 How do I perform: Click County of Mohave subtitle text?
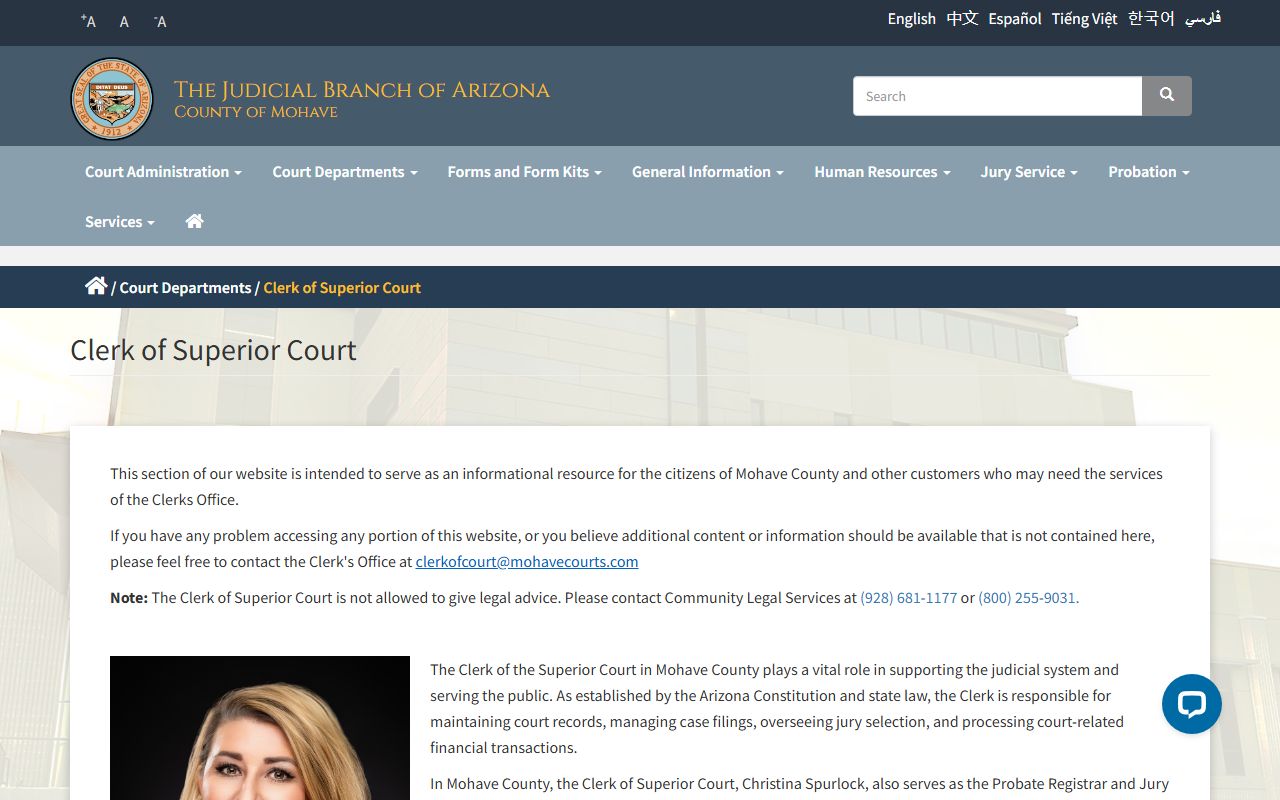coord(256,112)
